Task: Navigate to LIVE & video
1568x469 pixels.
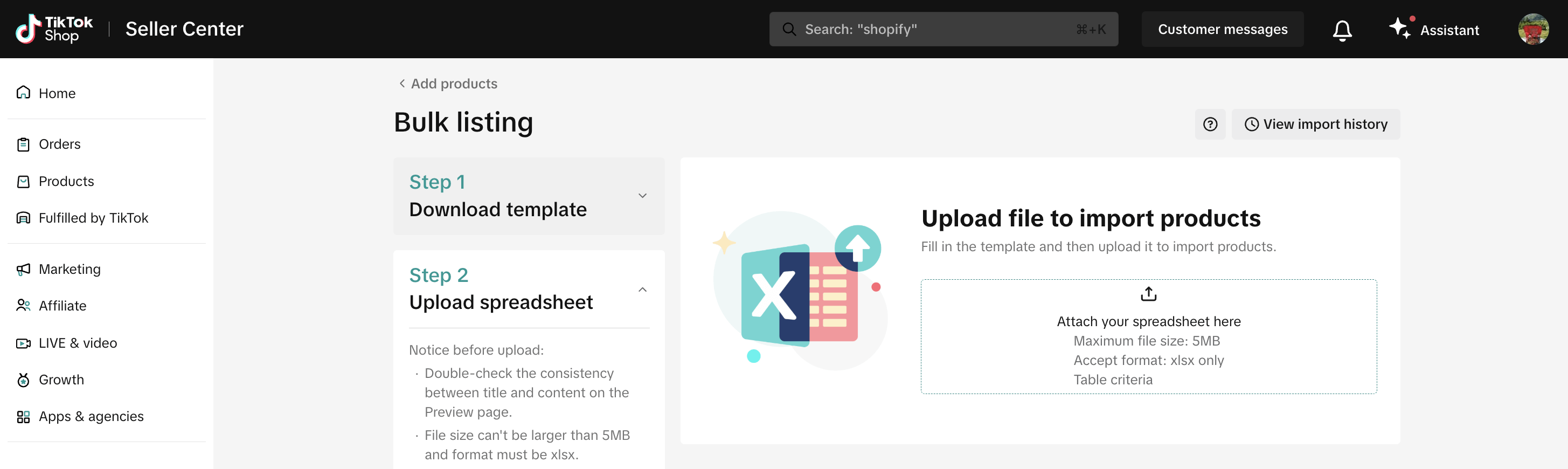Action: [77, 343]
